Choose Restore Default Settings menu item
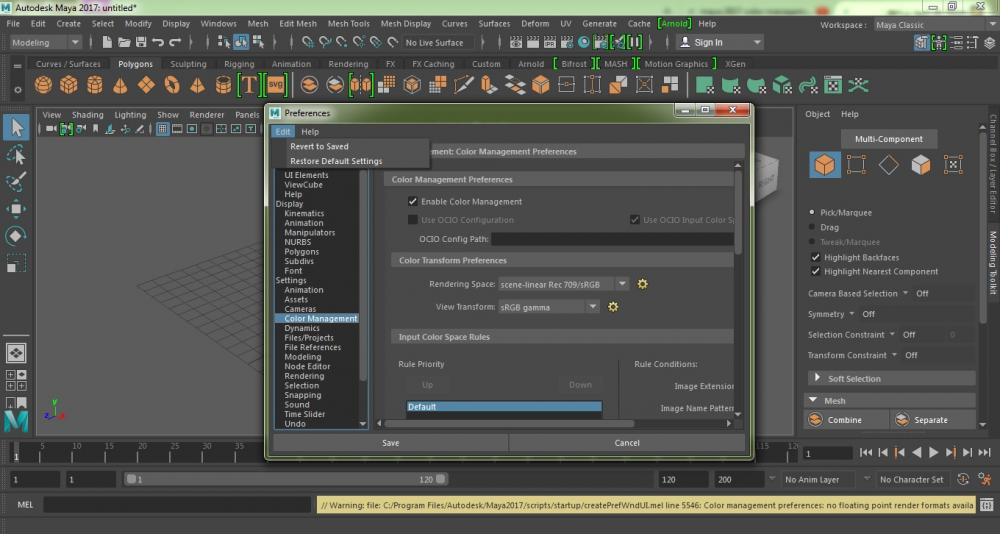 pos(336,161)
